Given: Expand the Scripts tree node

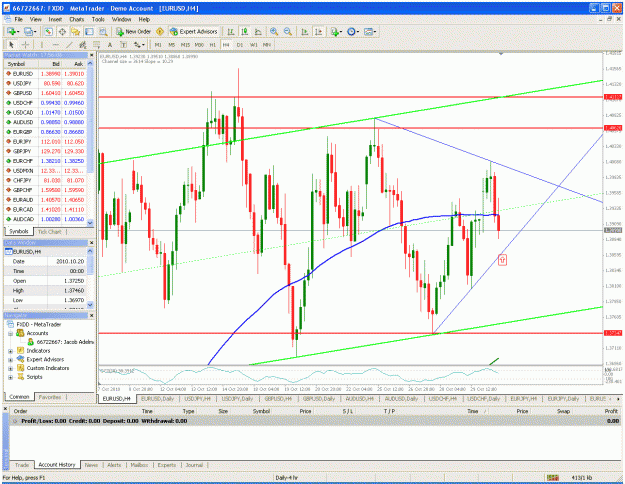Looking at the screenshot, I should [x=10, y=378].
